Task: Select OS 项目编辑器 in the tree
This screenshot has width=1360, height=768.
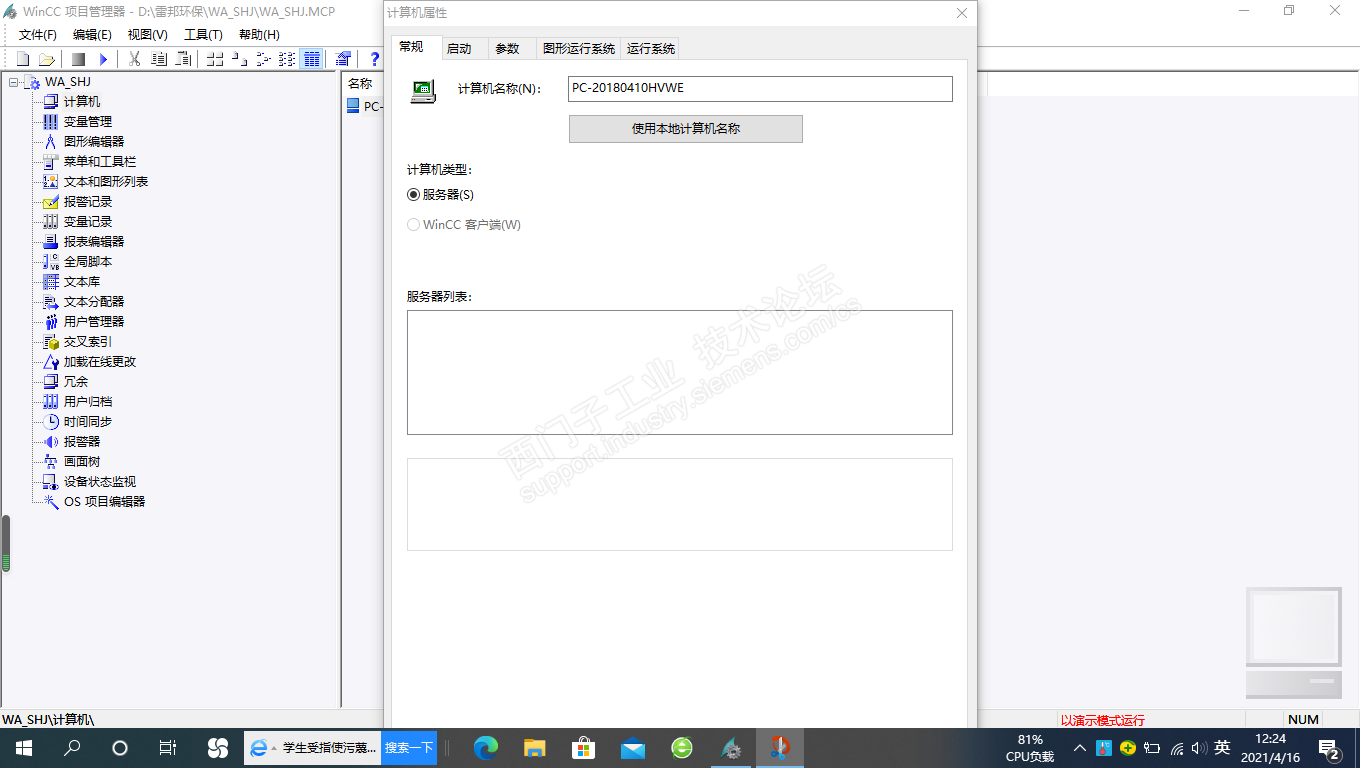Action: [x=104, y=501]
